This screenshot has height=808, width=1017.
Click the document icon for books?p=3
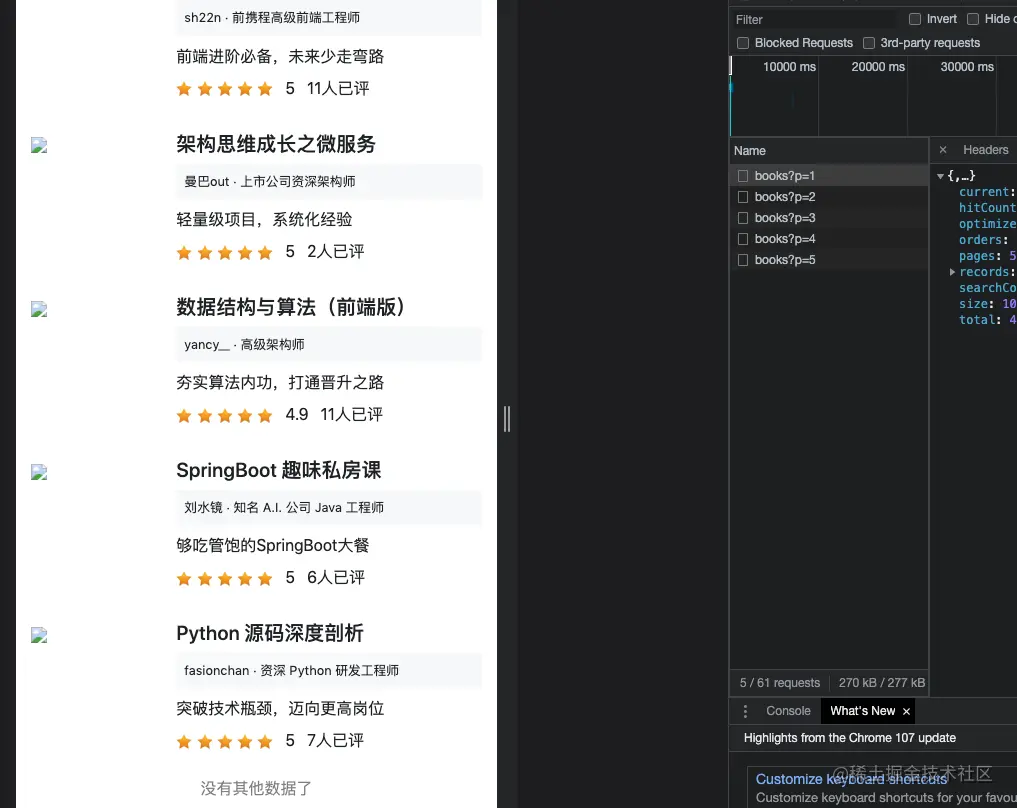pos(743,218)
